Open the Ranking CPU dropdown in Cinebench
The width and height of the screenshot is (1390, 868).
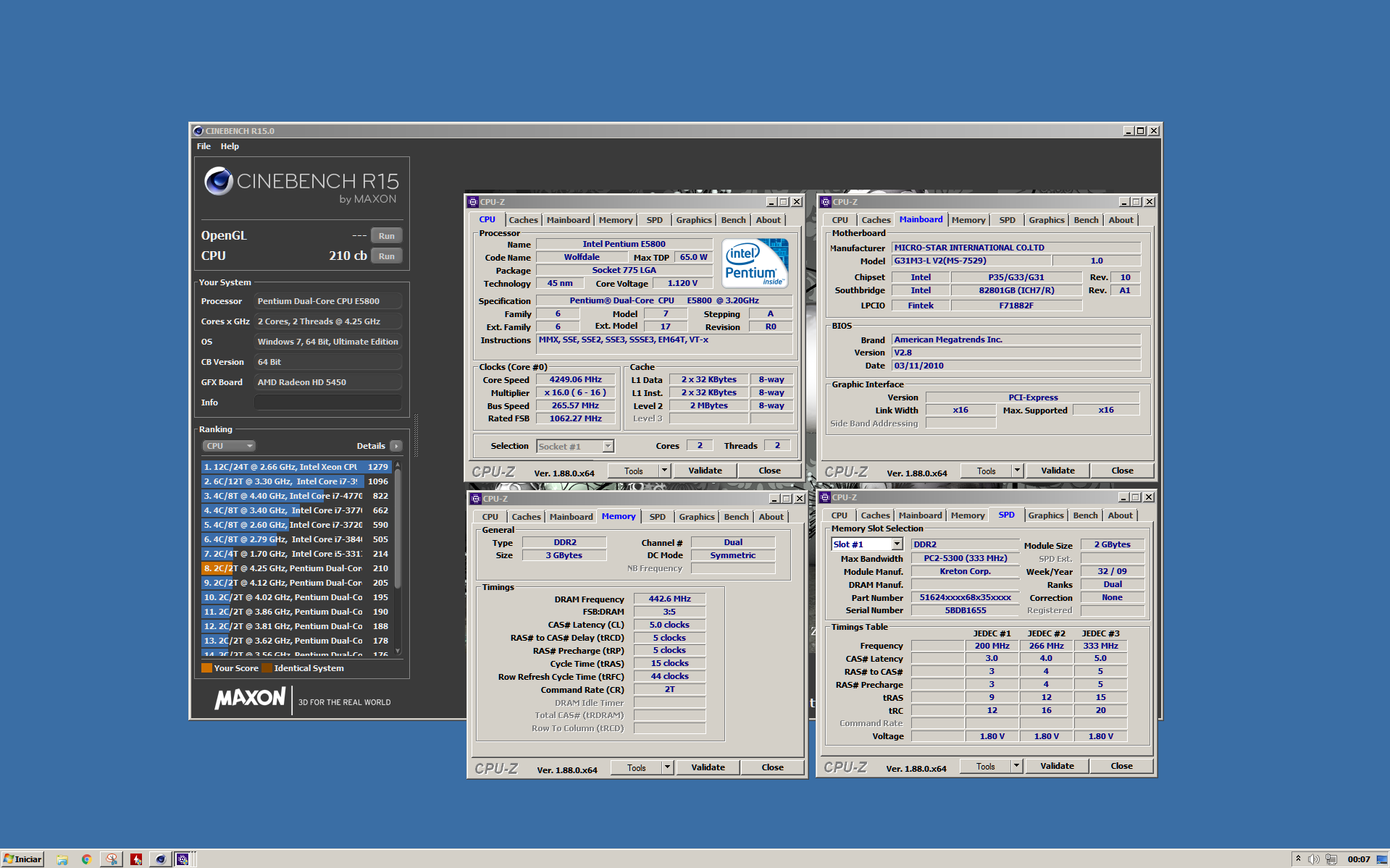[x=229, y=446]
